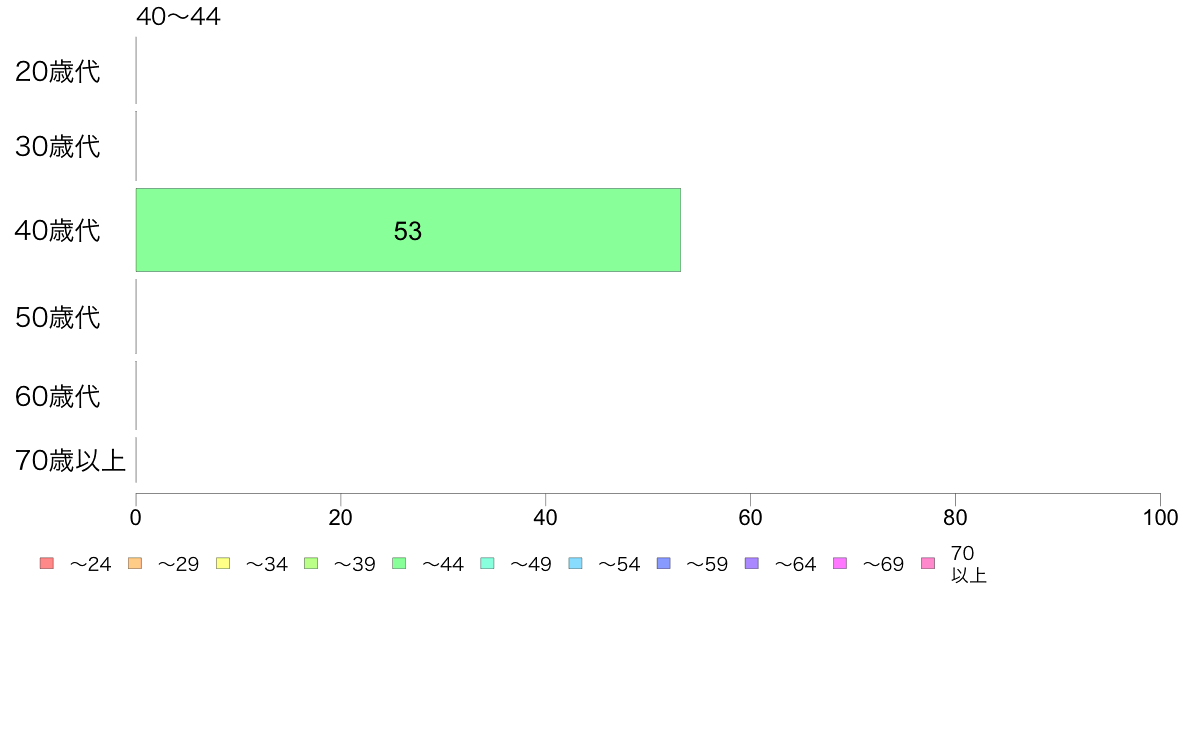Click the 30歳代 category label

pos(58,147)
